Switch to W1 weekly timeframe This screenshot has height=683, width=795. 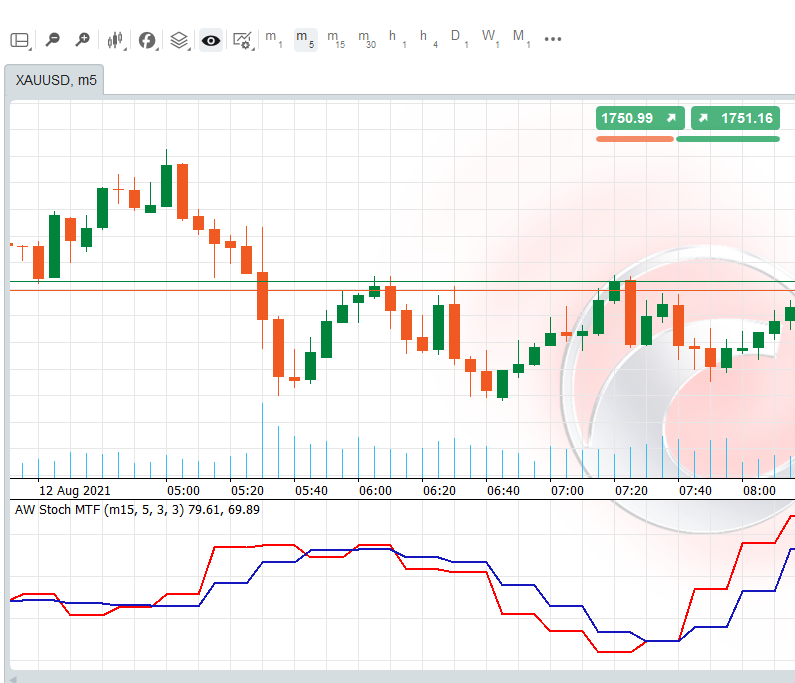point(490,39)
